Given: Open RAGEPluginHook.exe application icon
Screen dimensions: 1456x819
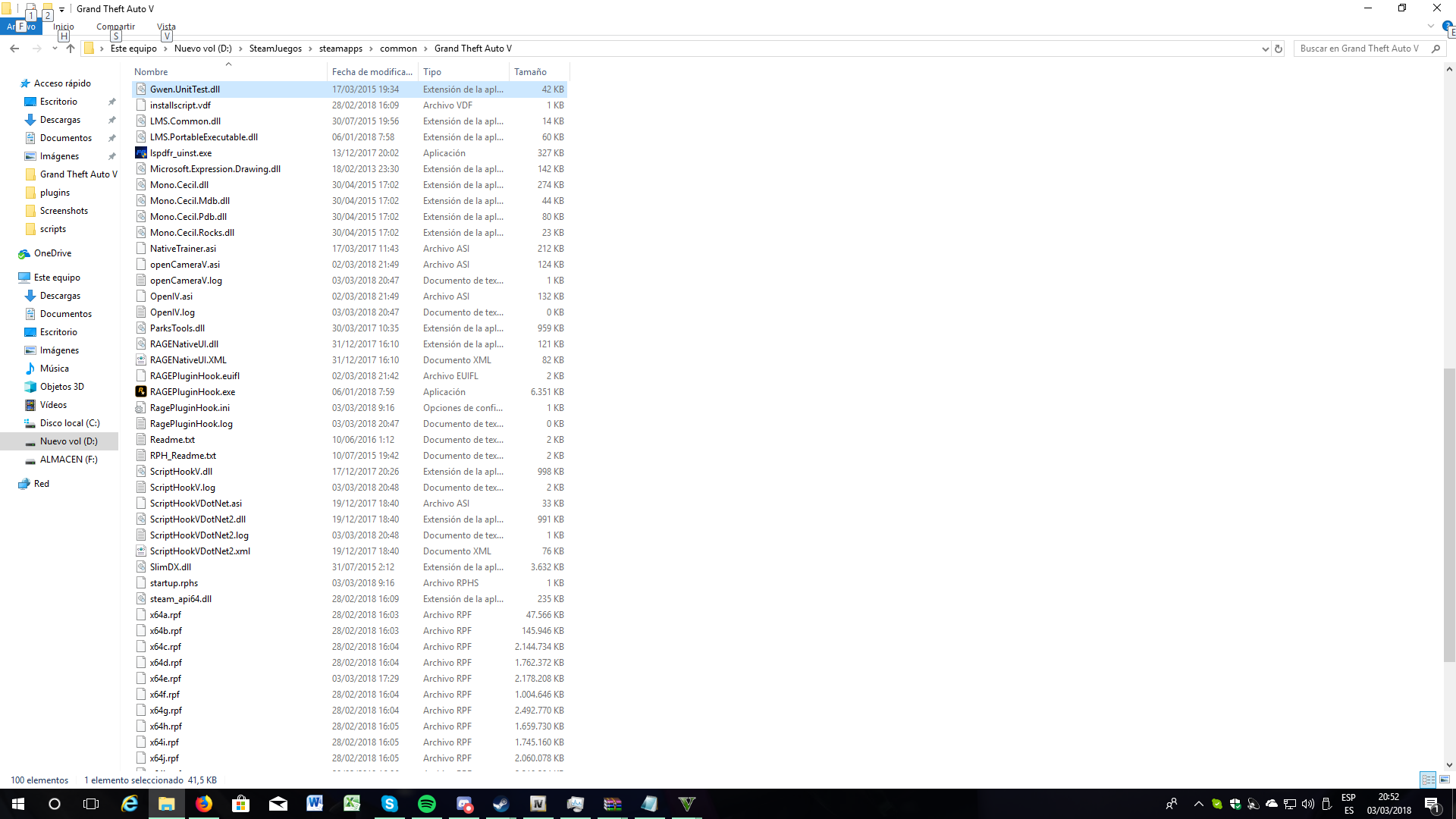Looking at the screenshot, I should [141, 392].
